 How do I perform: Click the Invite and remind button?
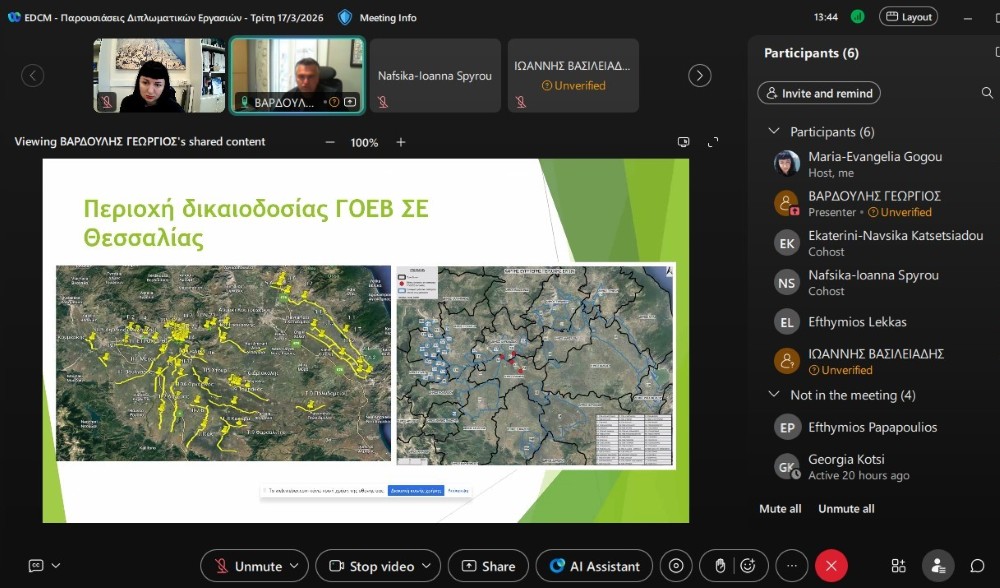click(819, 93)
